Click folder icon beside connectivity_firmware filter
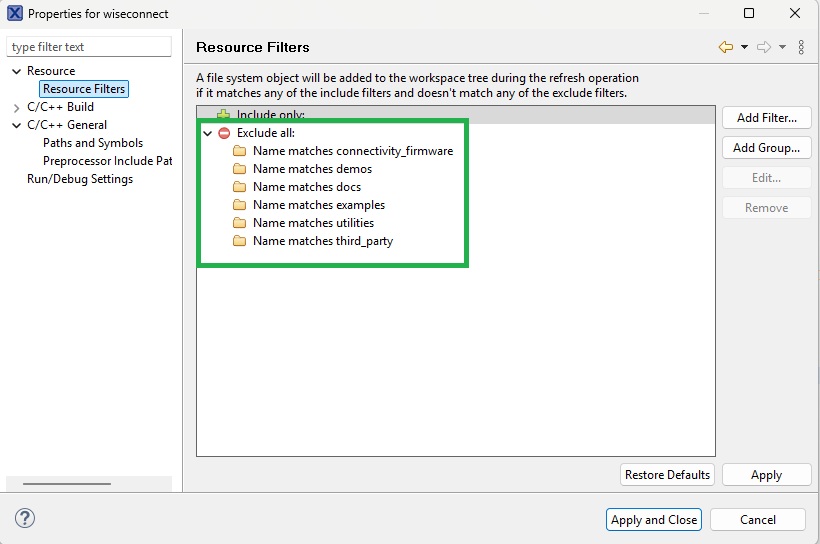The width and height of the screenshot is (820, 544). click(240, 151)
